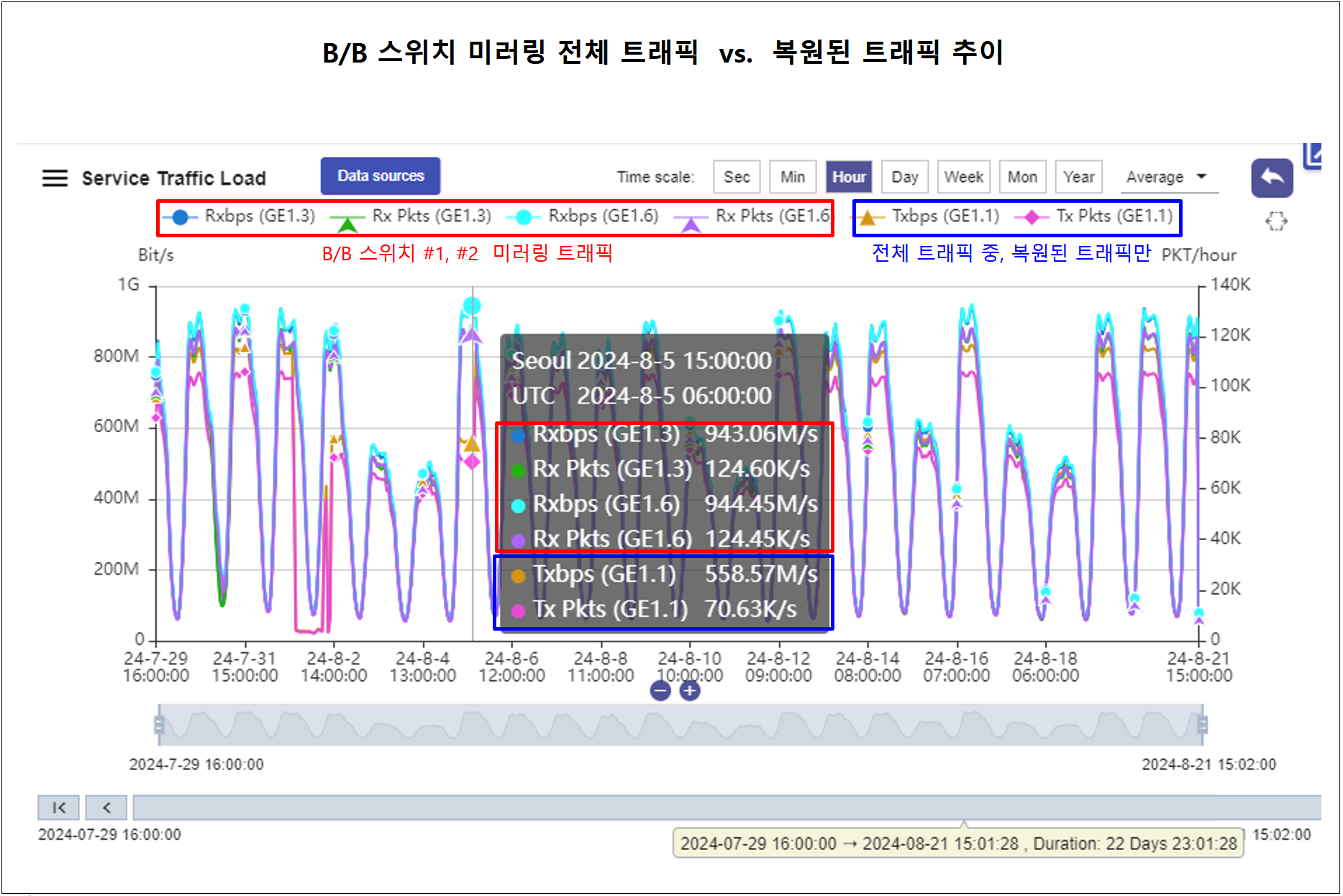Click the purple back arrow button
Screen dimensions: 1343x896
[1272, 178]
